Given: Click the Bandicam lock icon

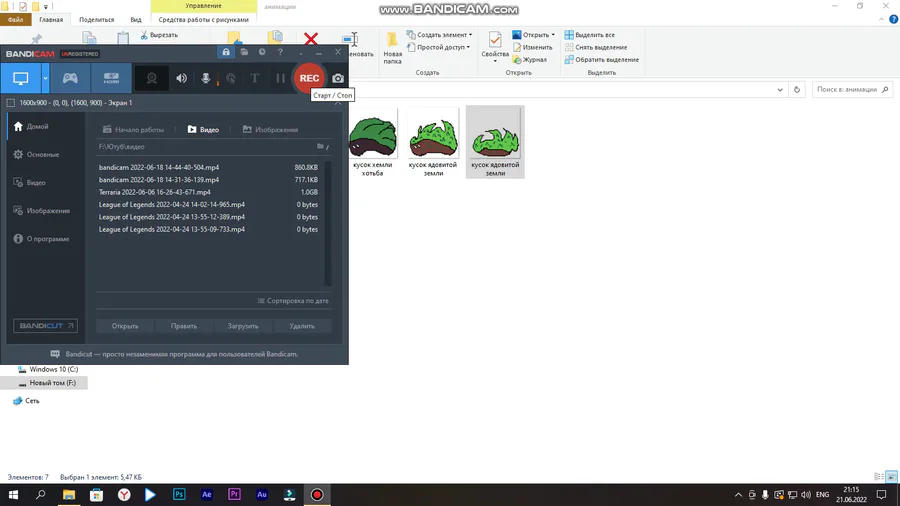Looking at the screenshot, I should [x=226, y=52].
